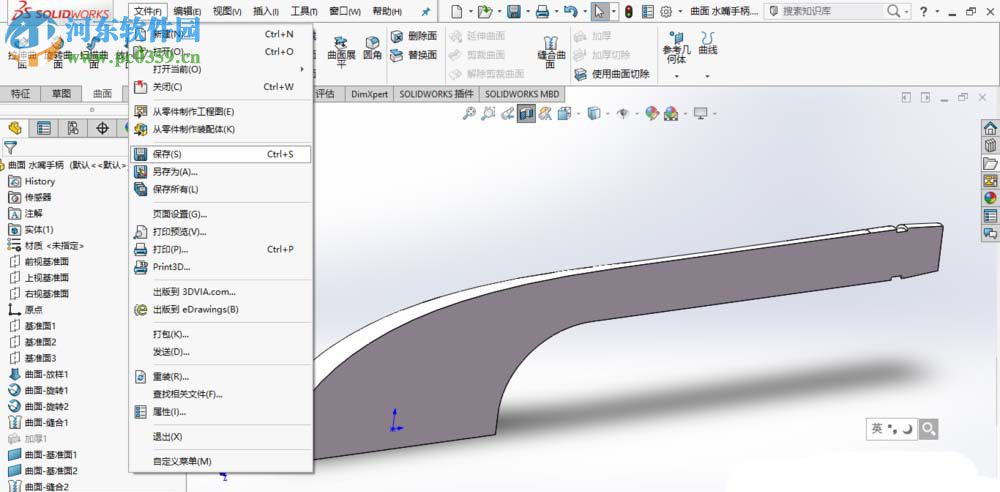Click the Open file folder icon
The image size is (1000, 492).
pyautogui.click(x=485, y=11)
